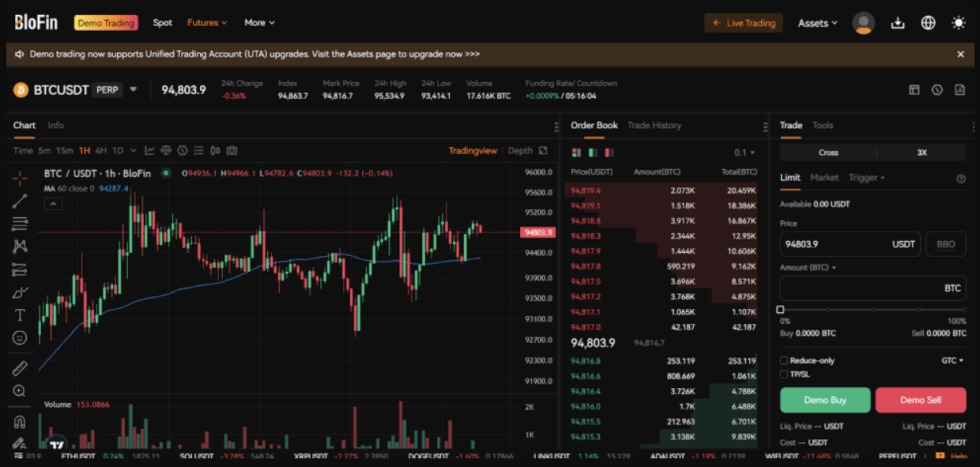Enable the TP/SL checkbox

[784, 374]
